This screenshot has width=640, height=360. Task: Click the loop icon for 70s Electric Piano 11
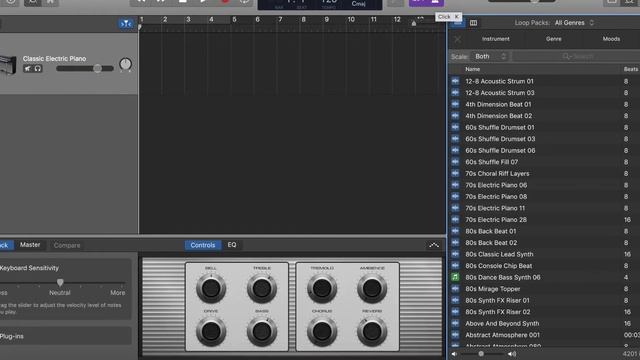[x=455, y=208]
